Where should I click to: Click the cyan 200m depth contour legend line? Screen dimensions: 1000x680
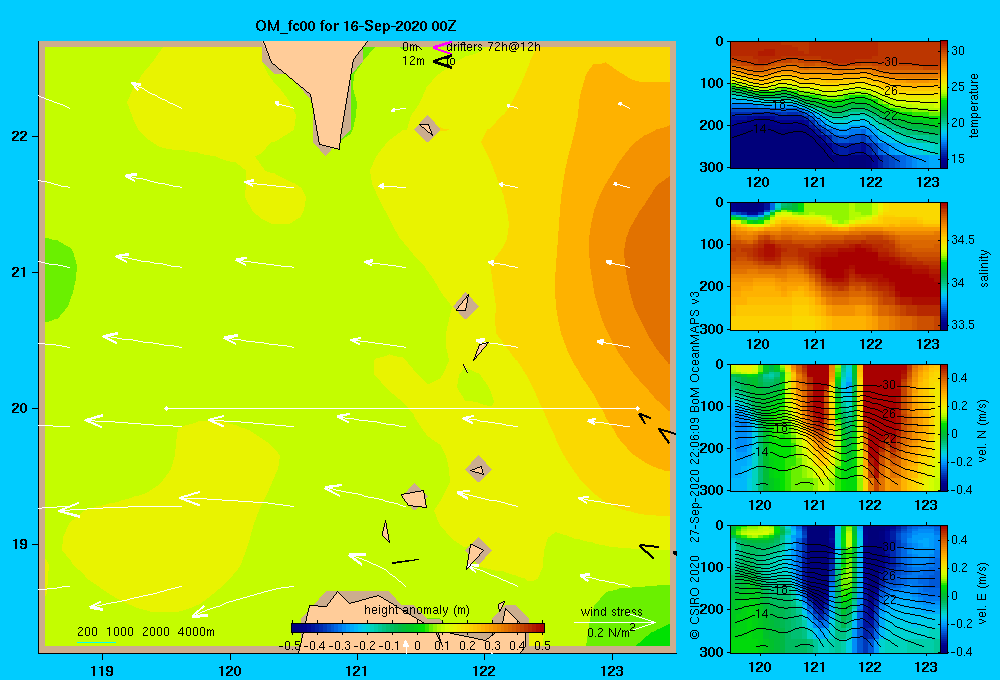tap(96, 642)
